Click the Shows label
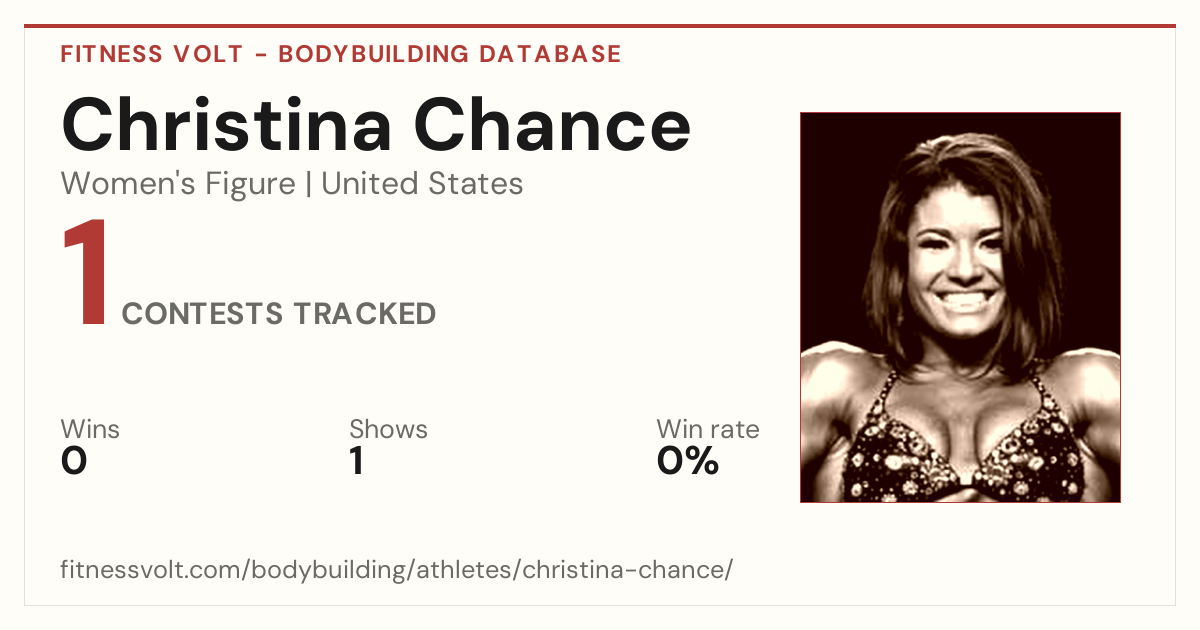1200x630 pixels. click(x=388, y=429)
